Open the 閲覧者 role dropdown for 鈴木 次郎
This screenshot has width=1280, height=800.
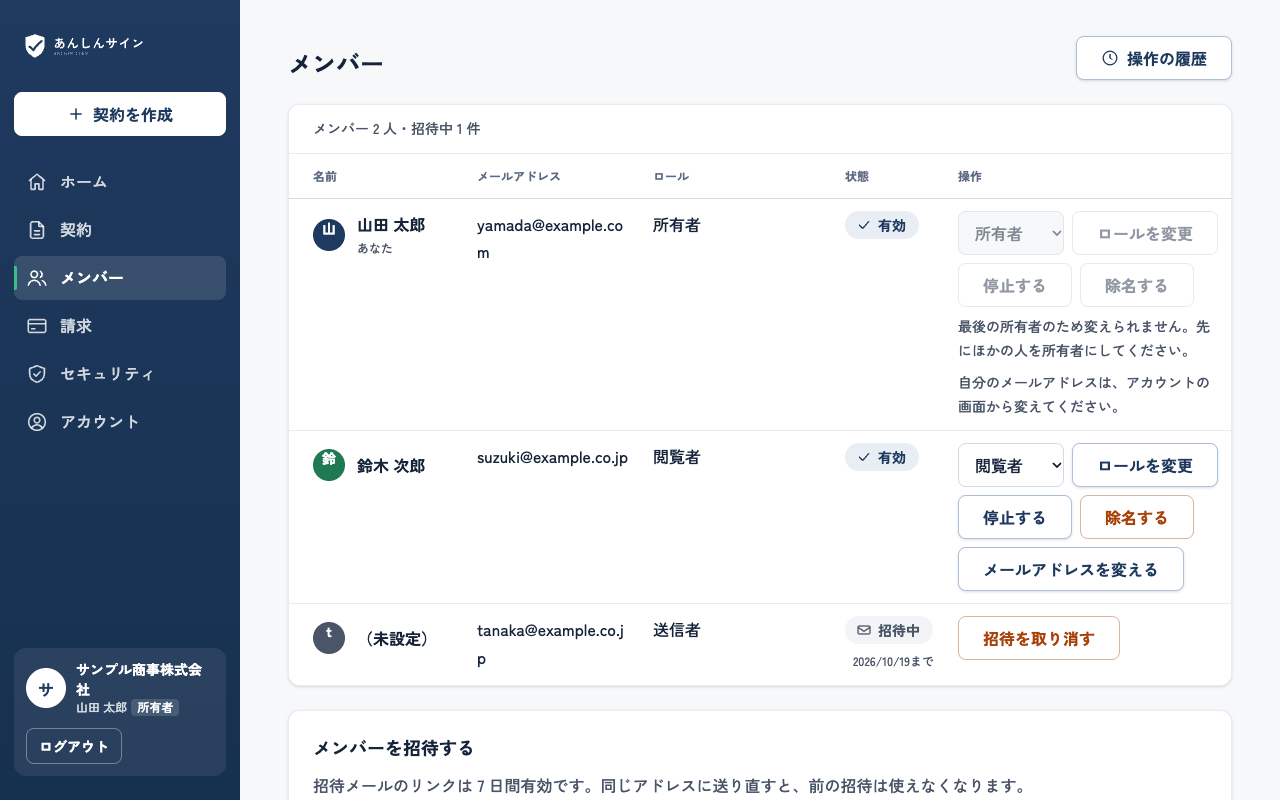click(x=1011, y=465)
